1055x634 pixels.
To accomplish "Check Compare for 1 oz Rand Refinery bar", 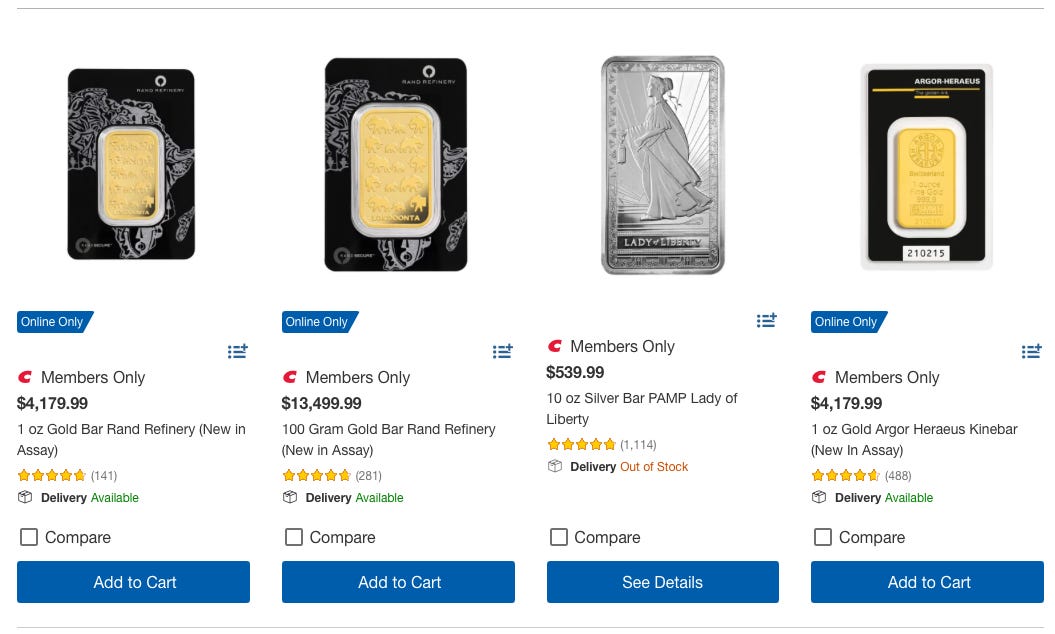I will click(29, 537).
